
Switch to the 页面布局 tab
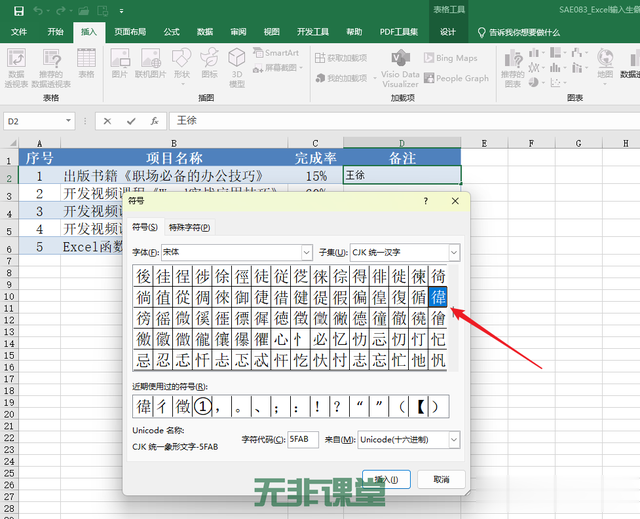(x=130, y=32)
